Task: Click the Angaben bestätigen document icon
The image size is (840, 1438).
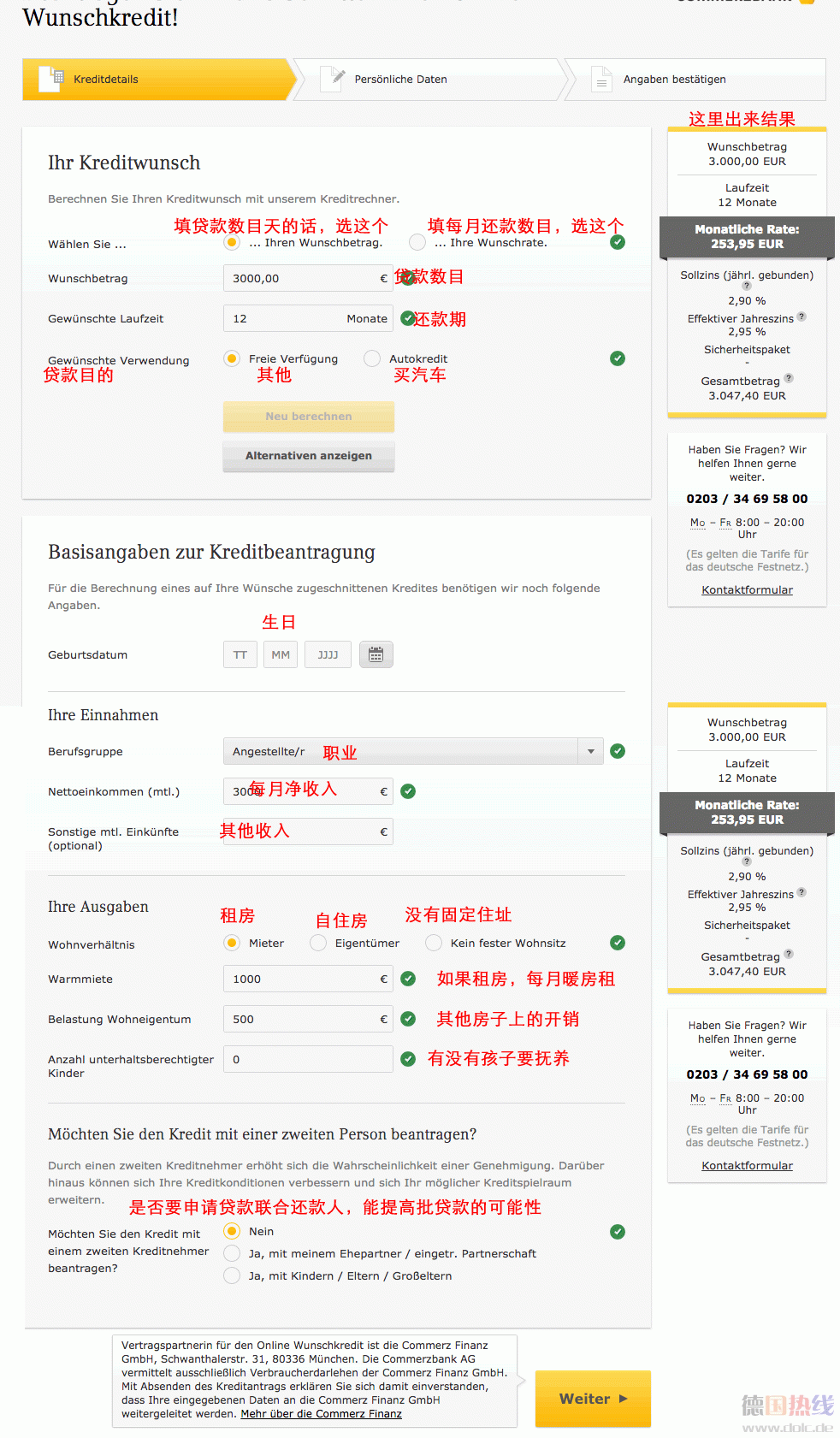Action: [601, 80]
